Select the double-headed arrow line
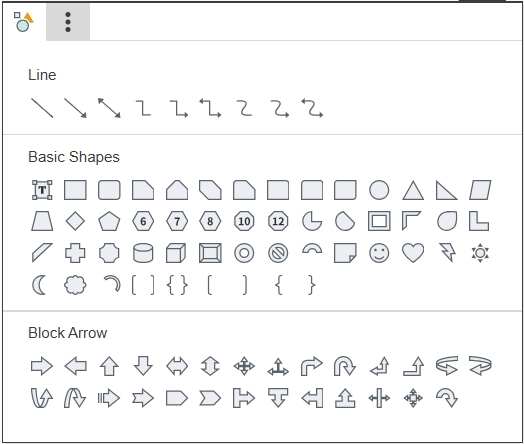The height and width of the screenshot is (444, 524). tap(109, 108)
